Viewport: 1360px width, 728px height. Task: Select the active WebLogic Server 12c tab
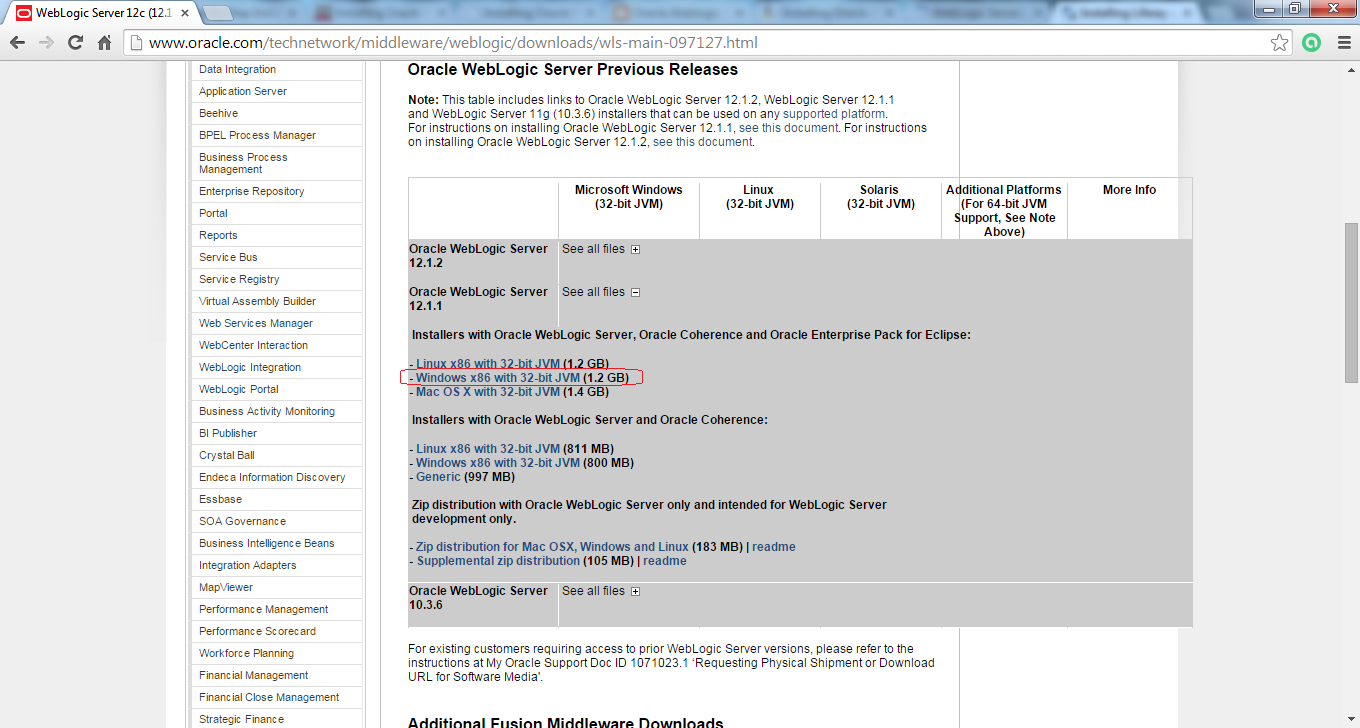80,13
